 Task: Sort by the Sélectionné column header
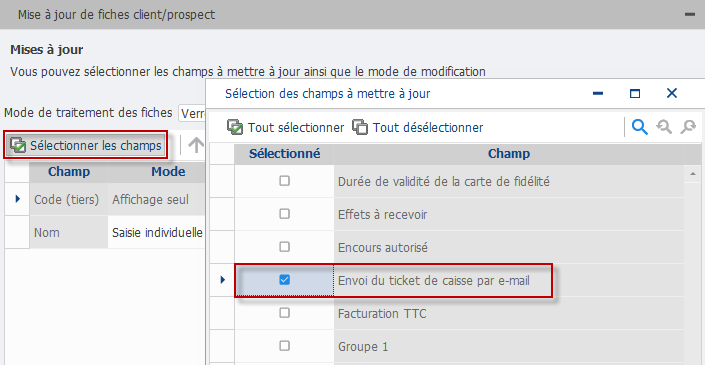[285, 154]
